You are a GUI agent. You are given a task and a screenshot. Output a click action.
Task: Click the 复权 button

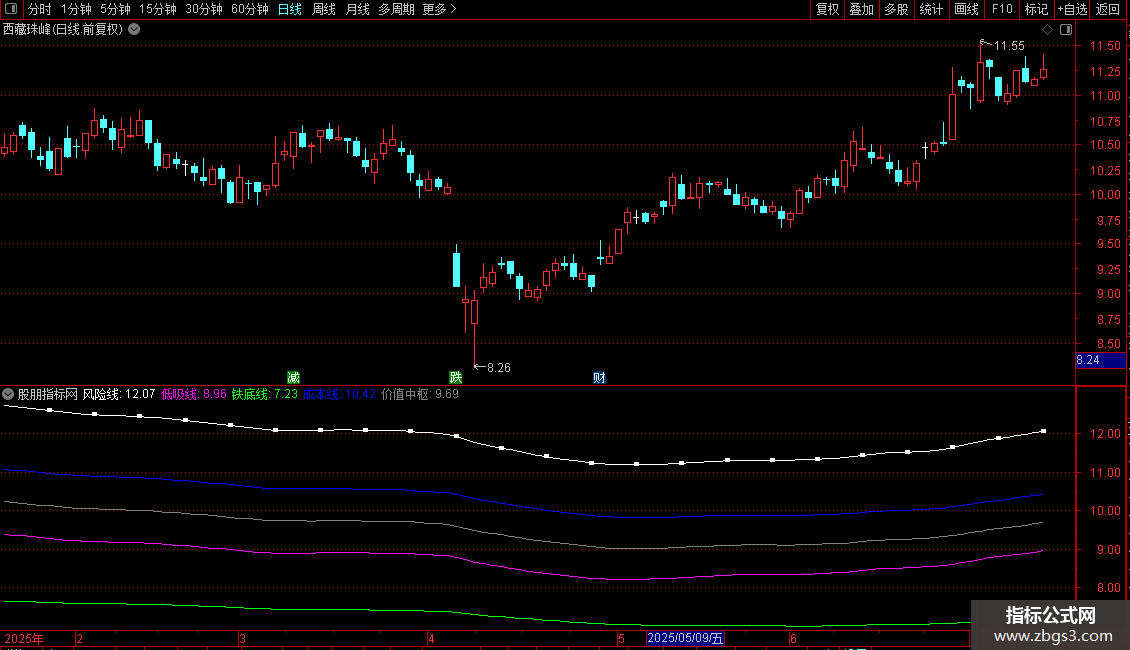[x=827, y=9]
